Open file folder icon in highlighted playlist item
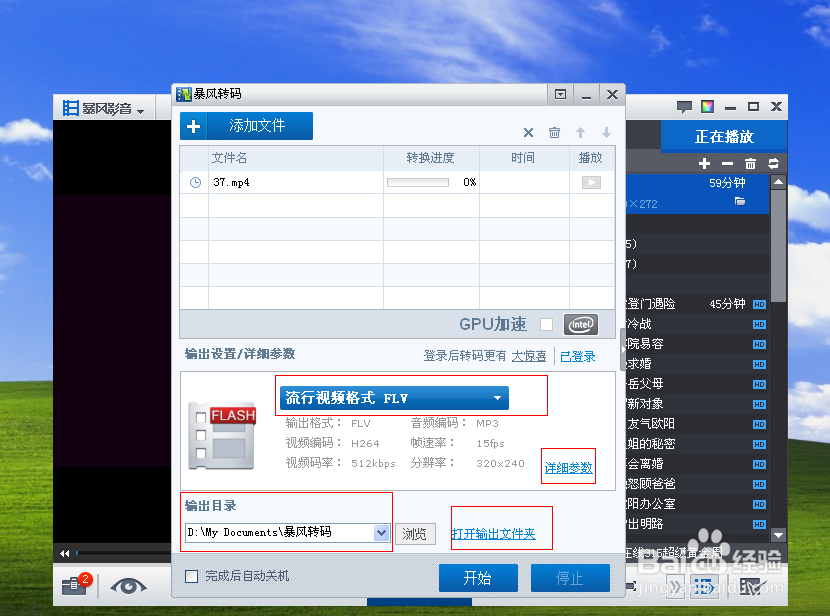830x616 pixels. 740,201
